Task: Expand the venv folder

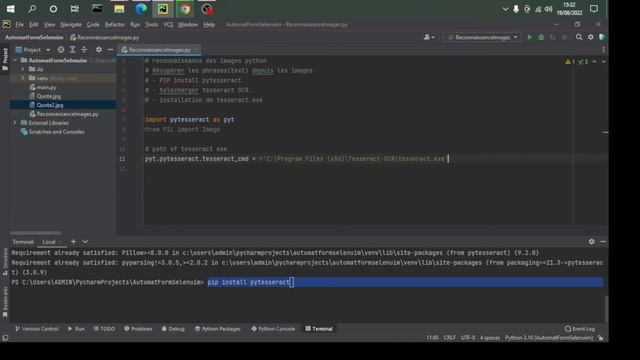Action: (x=23, y=78)
